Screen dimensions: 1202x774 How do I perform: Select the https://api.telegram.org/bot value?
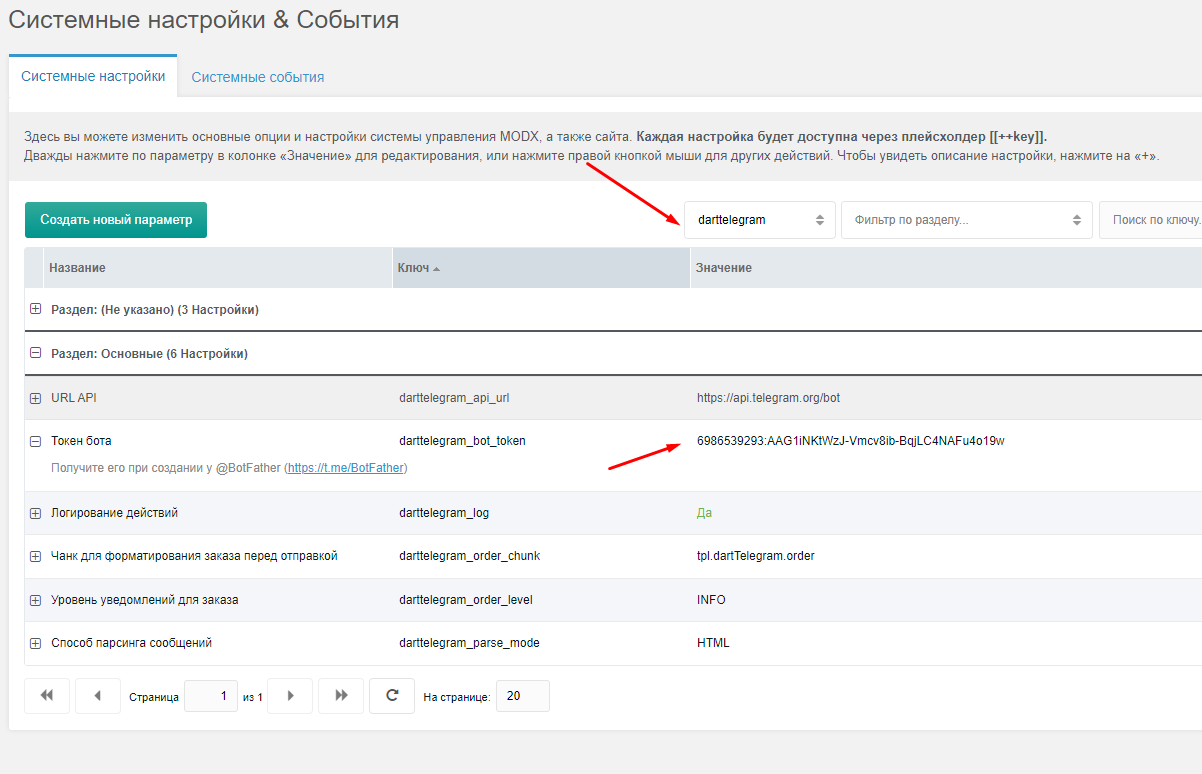point(768,398)
